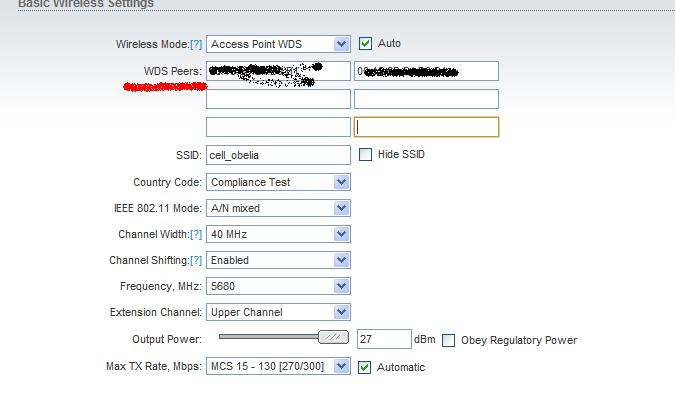Click the Wireless Mode help [?] link
This screenshot has width=675, height=400.
pos(196,45)
